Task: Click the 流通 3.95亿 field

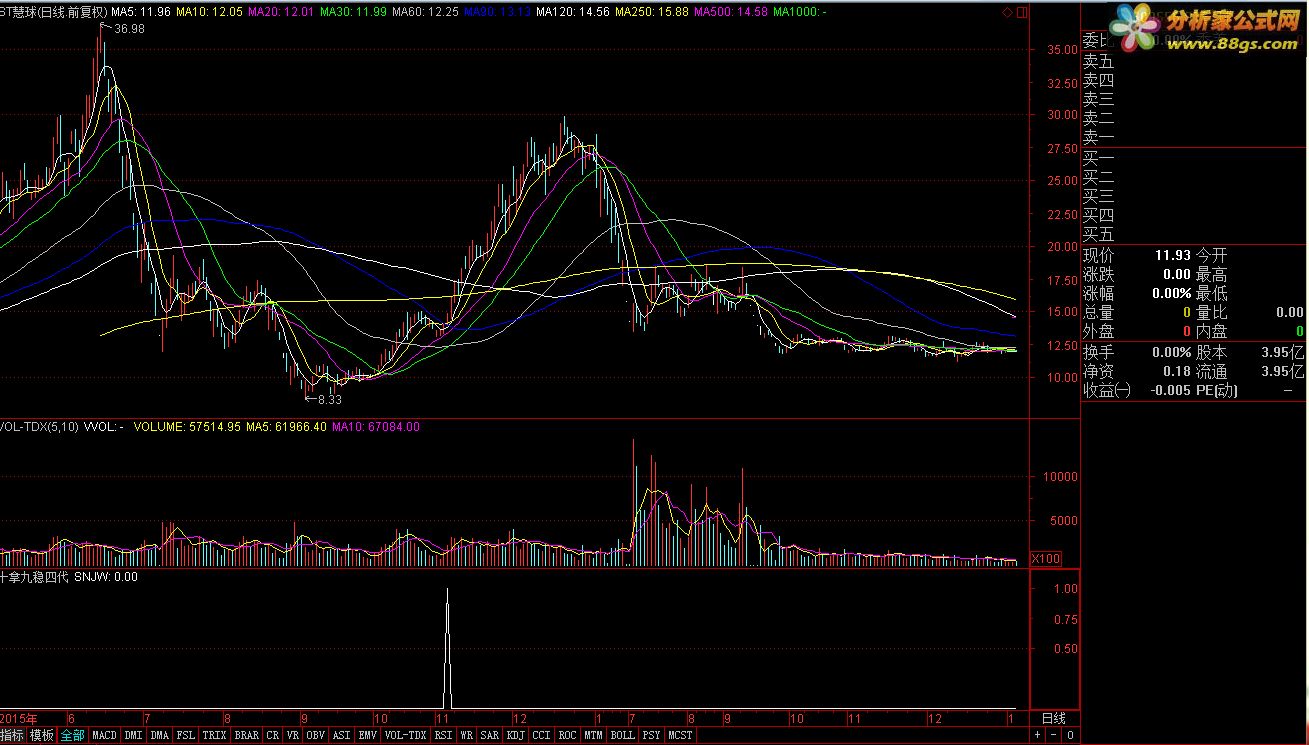Action: coord(1250,371)
